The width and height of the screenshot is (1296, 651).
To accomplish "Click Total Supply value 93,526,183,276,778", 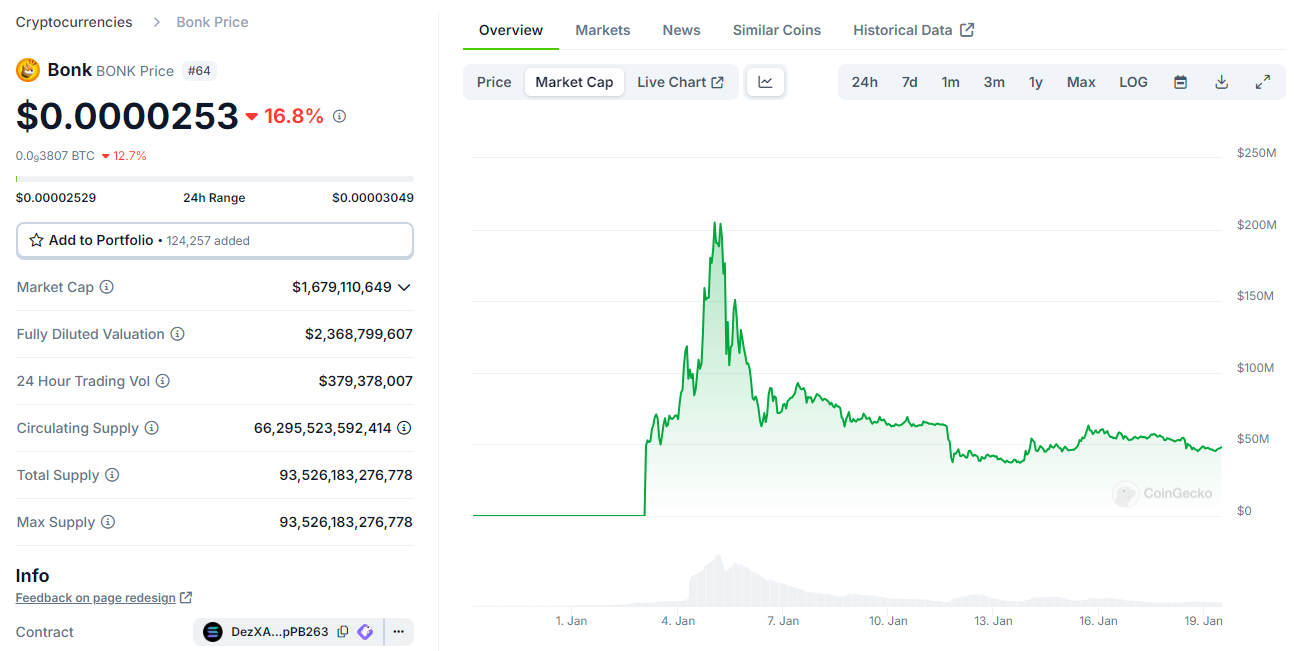I will point(346,475).
